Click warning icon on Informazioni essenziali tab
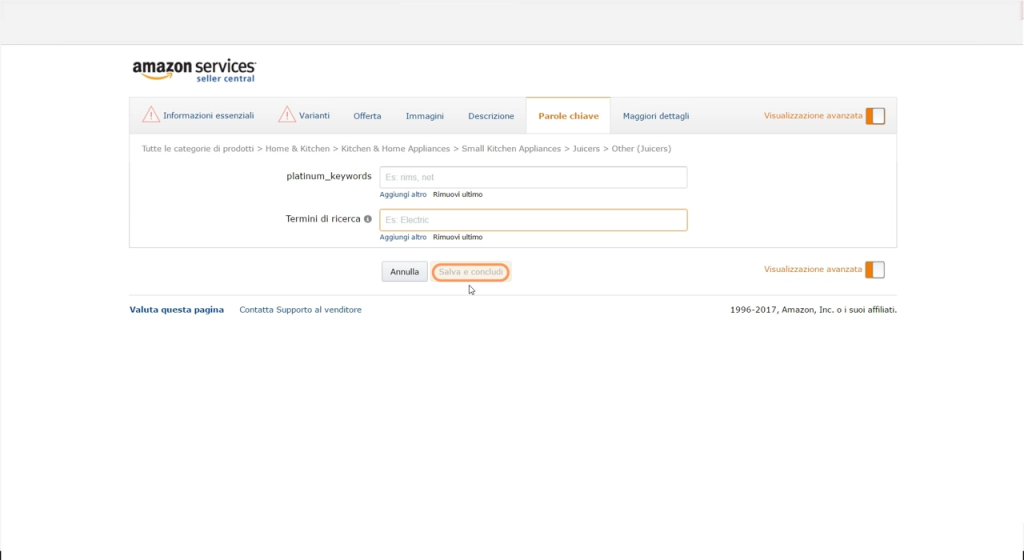Viewport: 1024px width, 560px height. [x=150, y=115]
